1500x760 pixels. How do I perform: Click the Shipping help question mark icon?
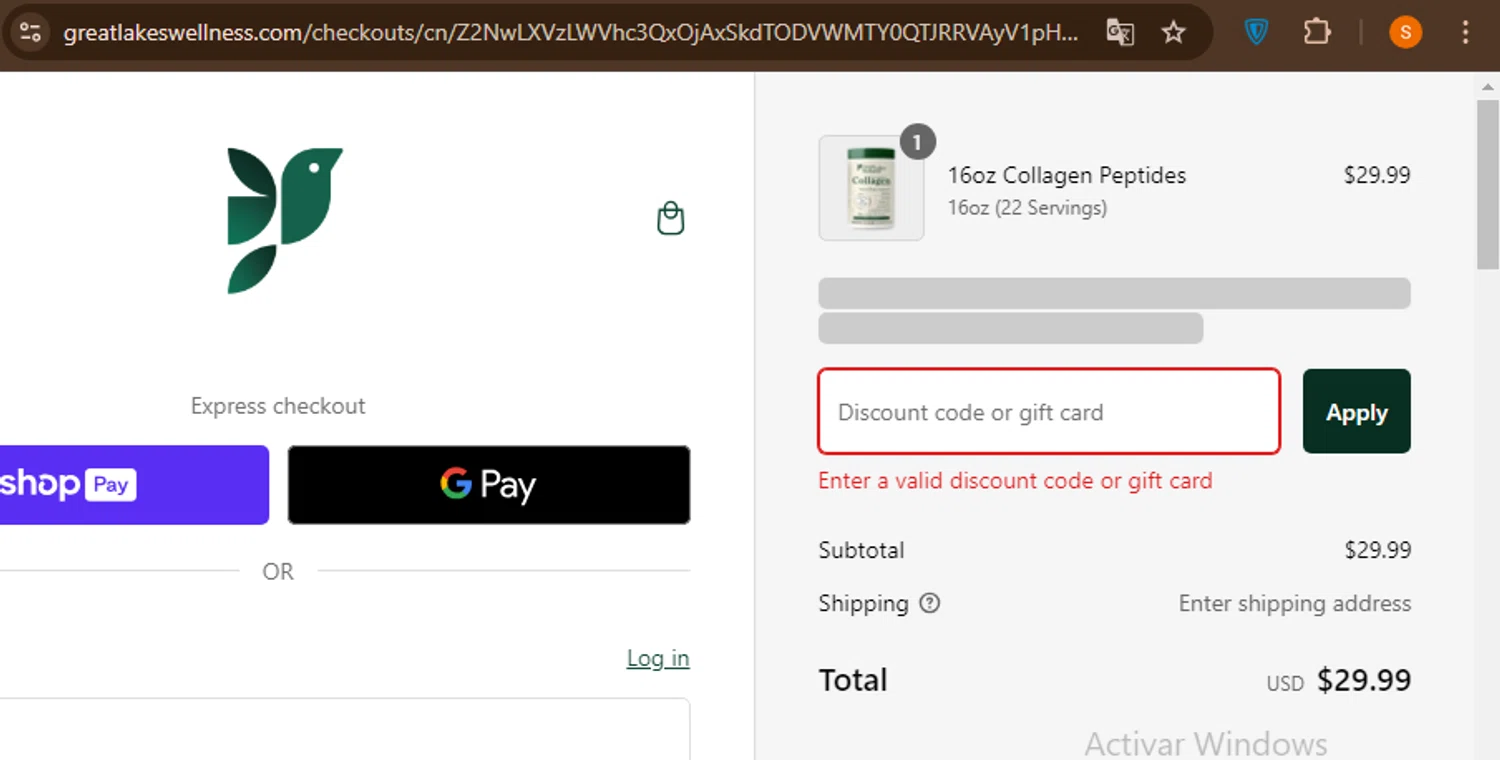pyautogui.click(x=930, y=603)
